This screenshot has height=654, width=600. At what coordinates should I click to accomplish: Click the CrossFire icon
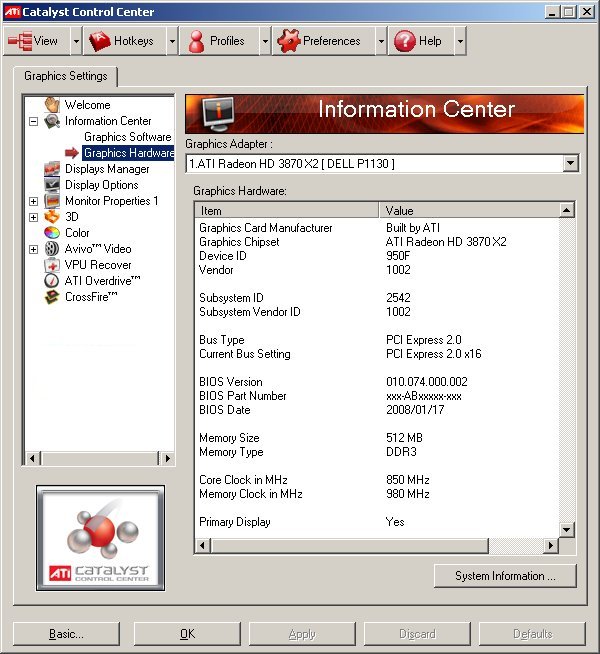tap(52, 297)
